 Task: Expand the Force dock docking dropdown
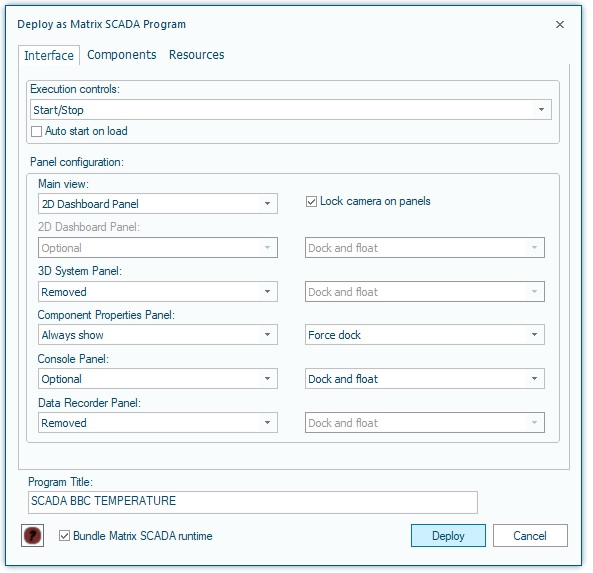(x=425, y=335)
